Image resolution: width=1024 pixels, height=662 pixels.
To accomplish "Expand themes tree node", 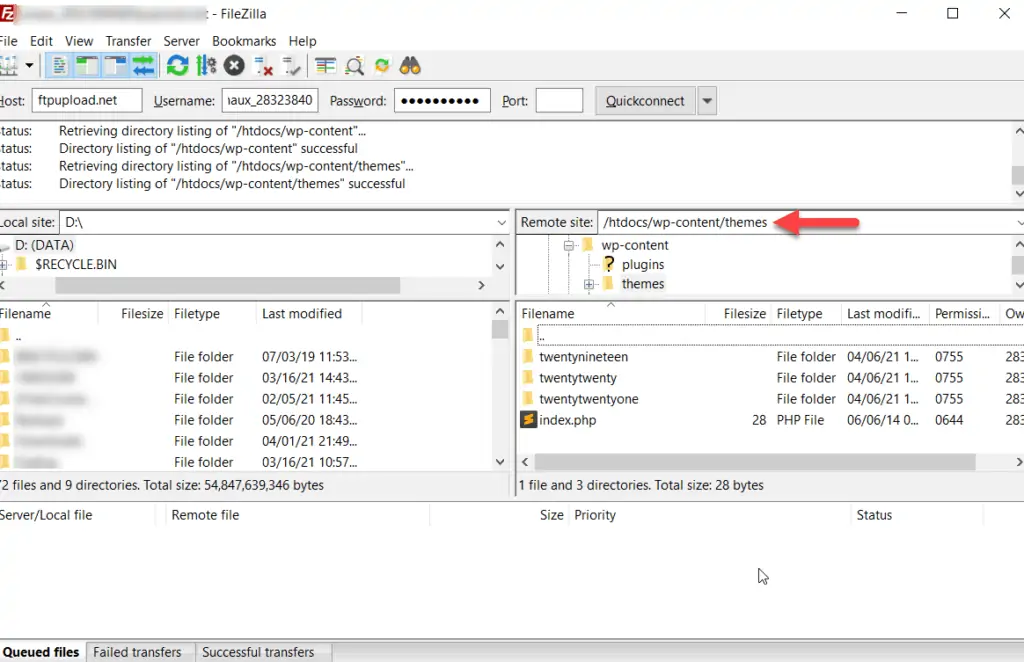I will coord(588,284).
